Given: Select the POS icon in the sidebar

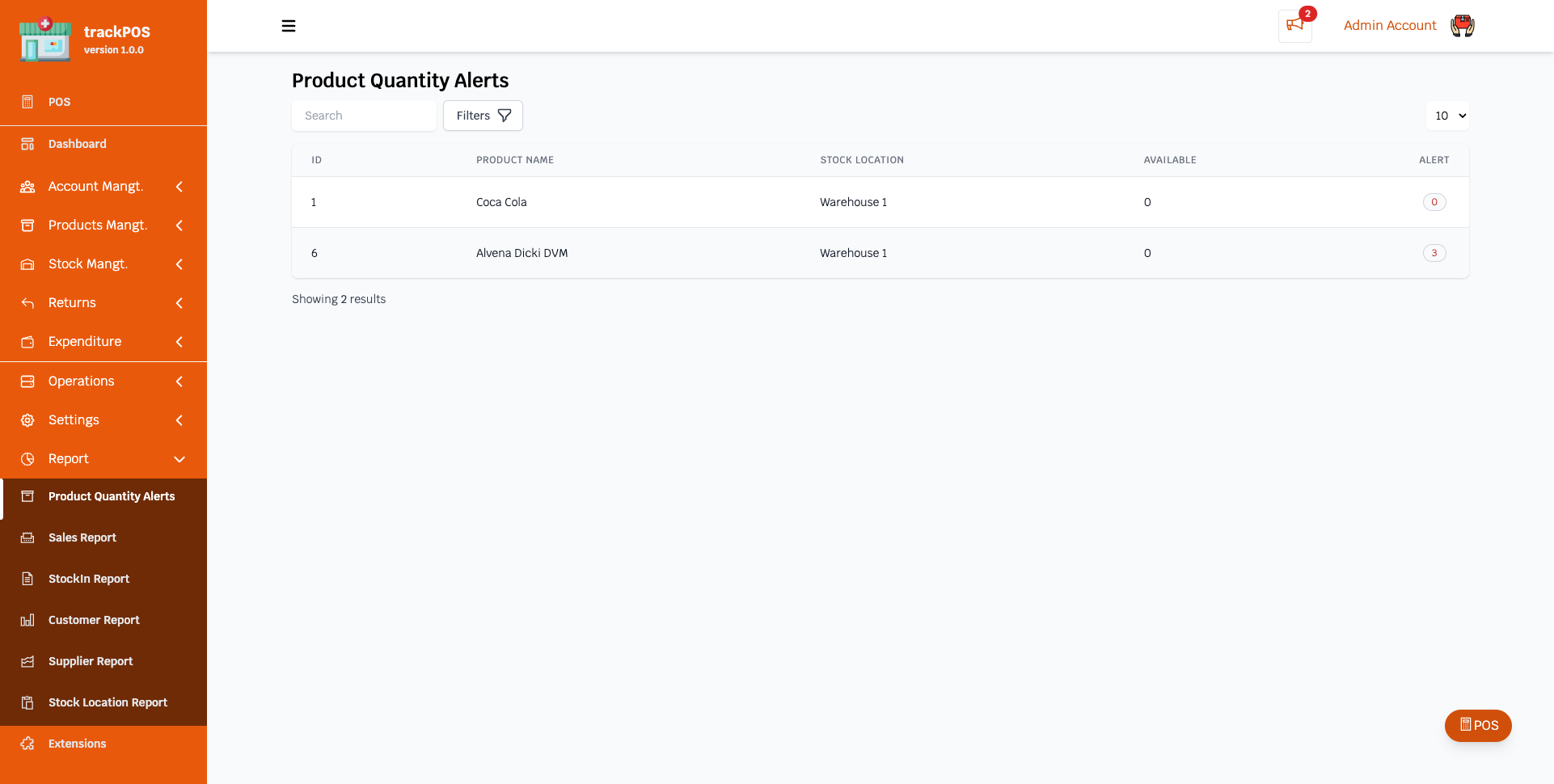Looking at the screenshot, I should click(x=27, y=102).
